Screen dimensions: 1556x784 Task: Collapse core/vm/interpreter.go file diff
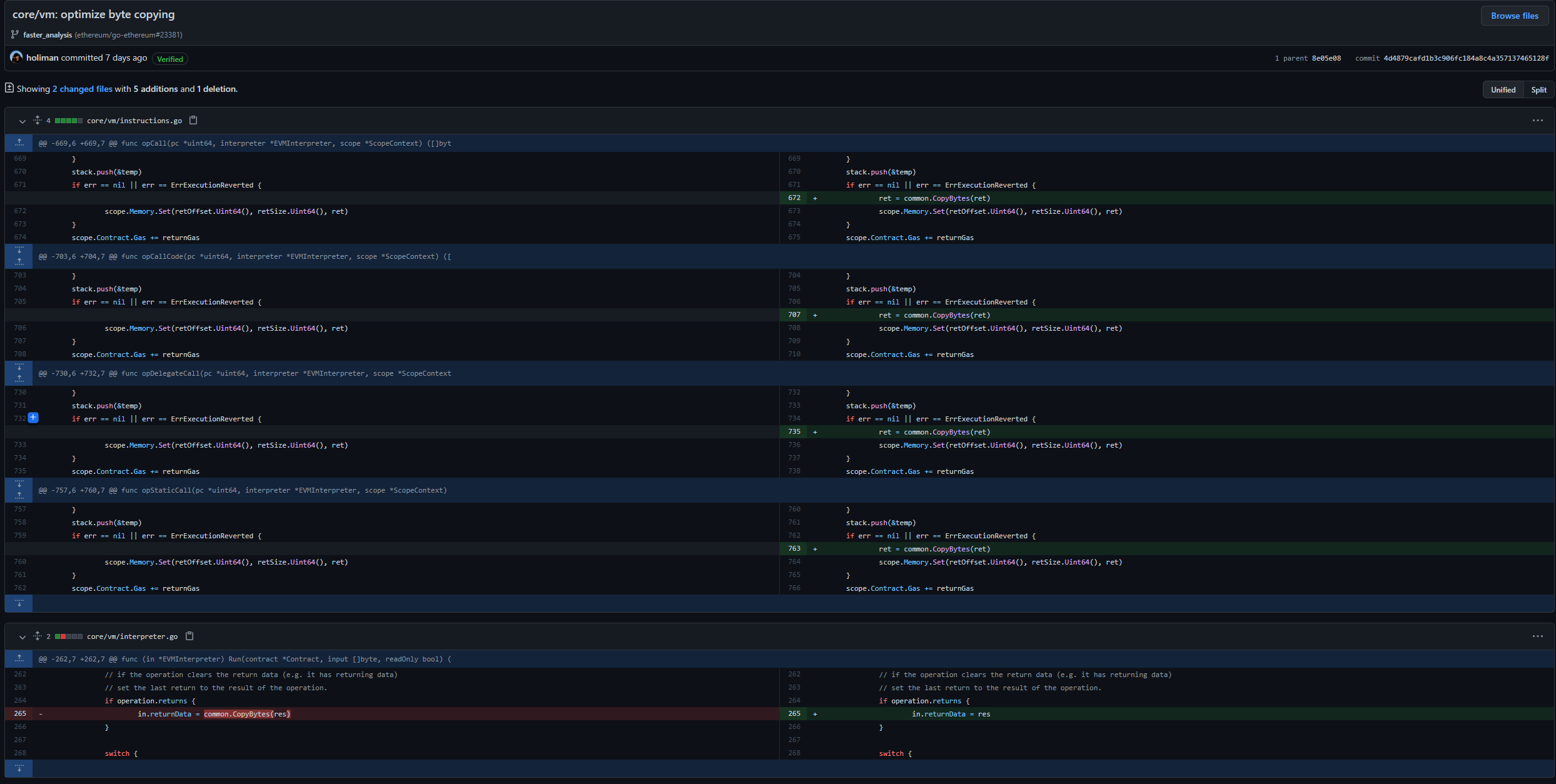23,636
